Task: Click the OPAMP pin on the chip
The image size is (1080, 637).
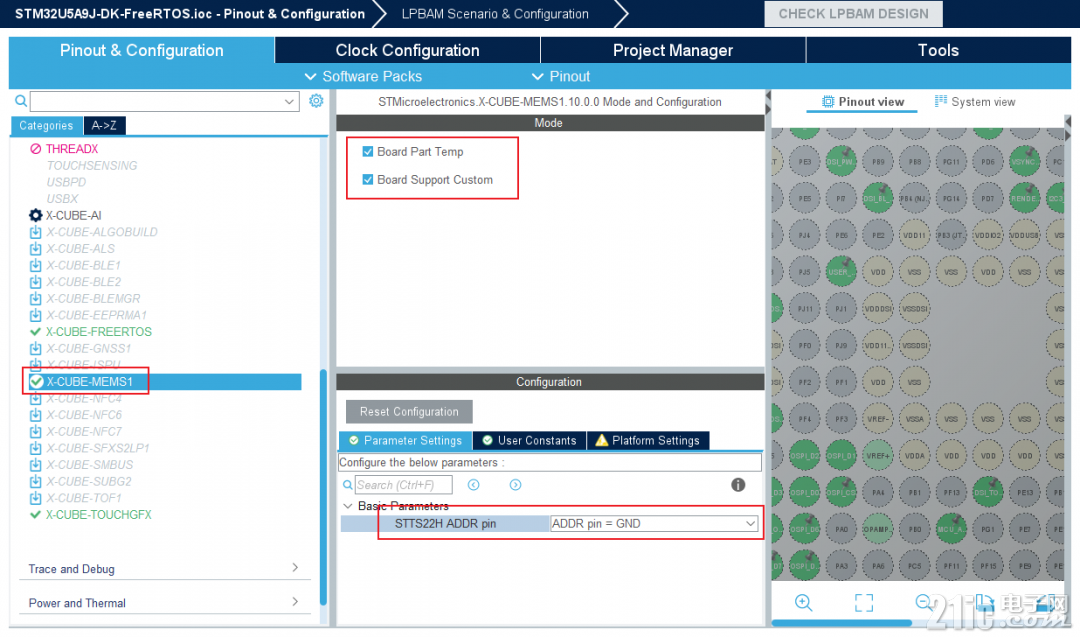Action: tap(877, 530)
